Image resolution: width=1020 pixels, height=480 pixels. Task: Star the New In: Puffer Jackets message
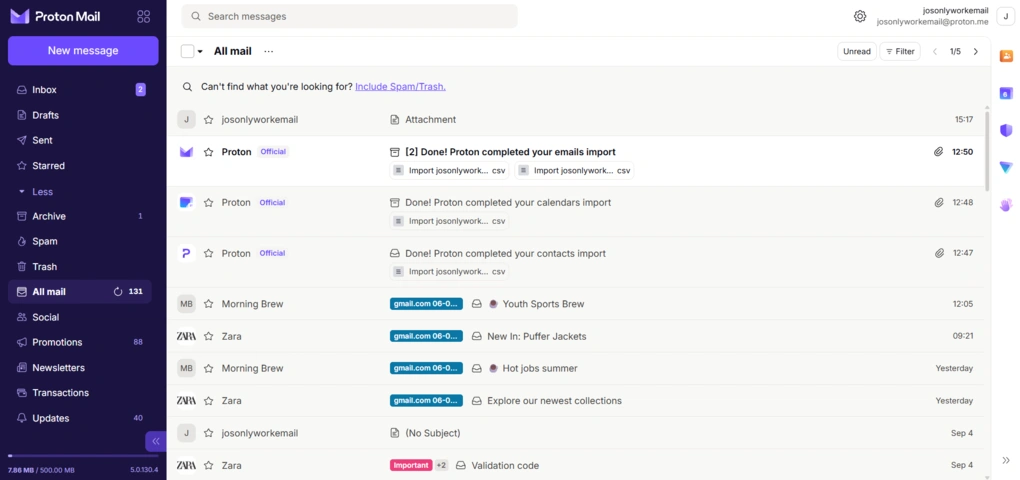208,336
